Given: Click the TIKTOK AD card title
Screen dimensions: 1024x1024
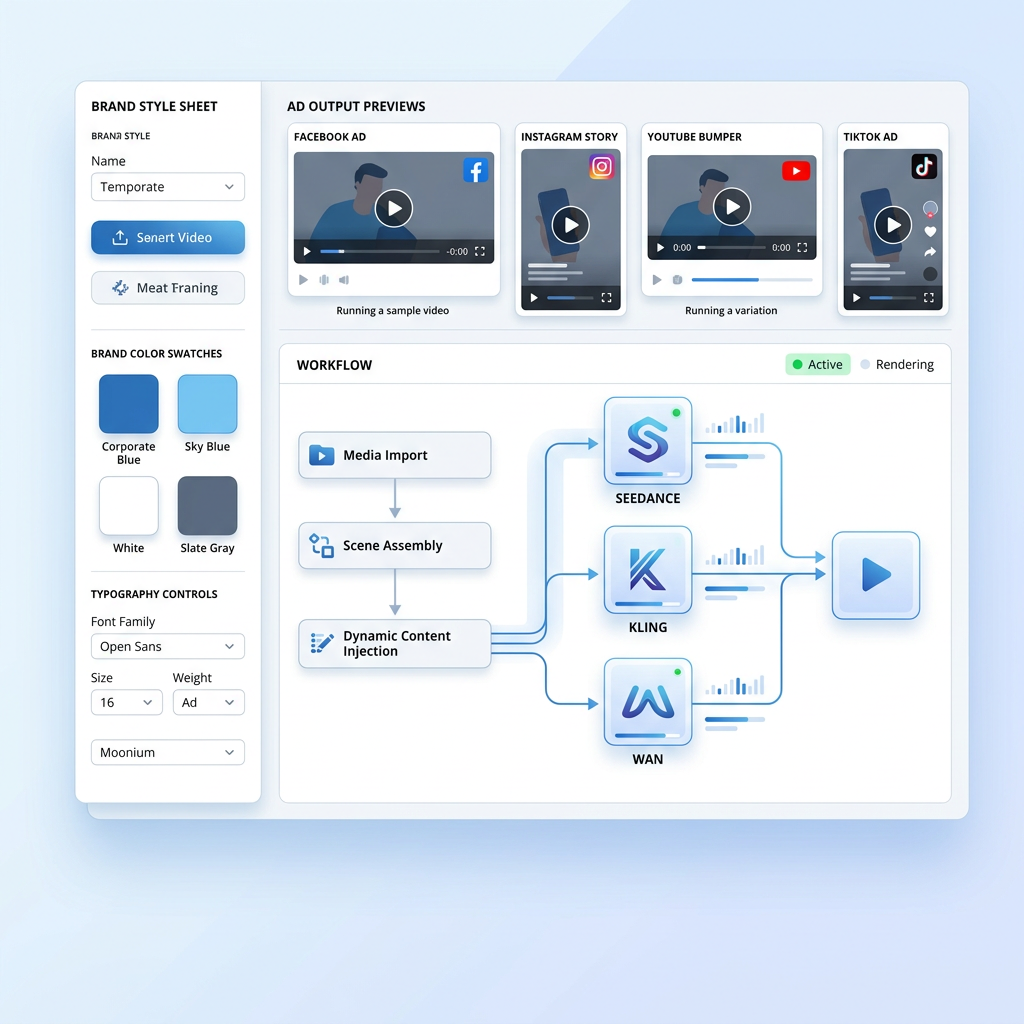Looking at the screenshot, I should pyautogui.click(x=871, y=137).
